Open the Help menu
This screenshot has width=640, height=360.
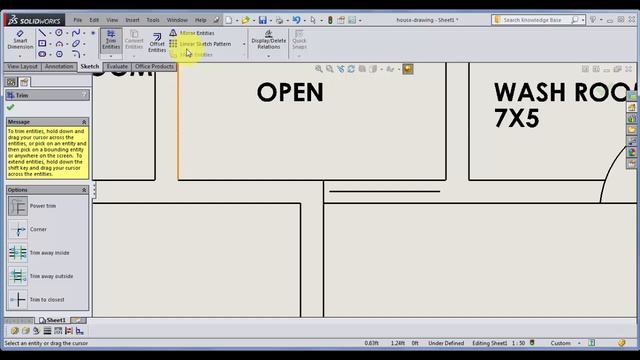click(200, 20)
